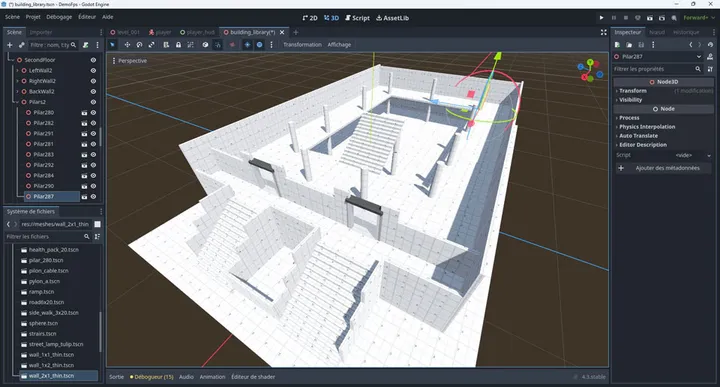720x387 pixels.
Task: Open the Transformation menu button
Action: coord(302,45)
